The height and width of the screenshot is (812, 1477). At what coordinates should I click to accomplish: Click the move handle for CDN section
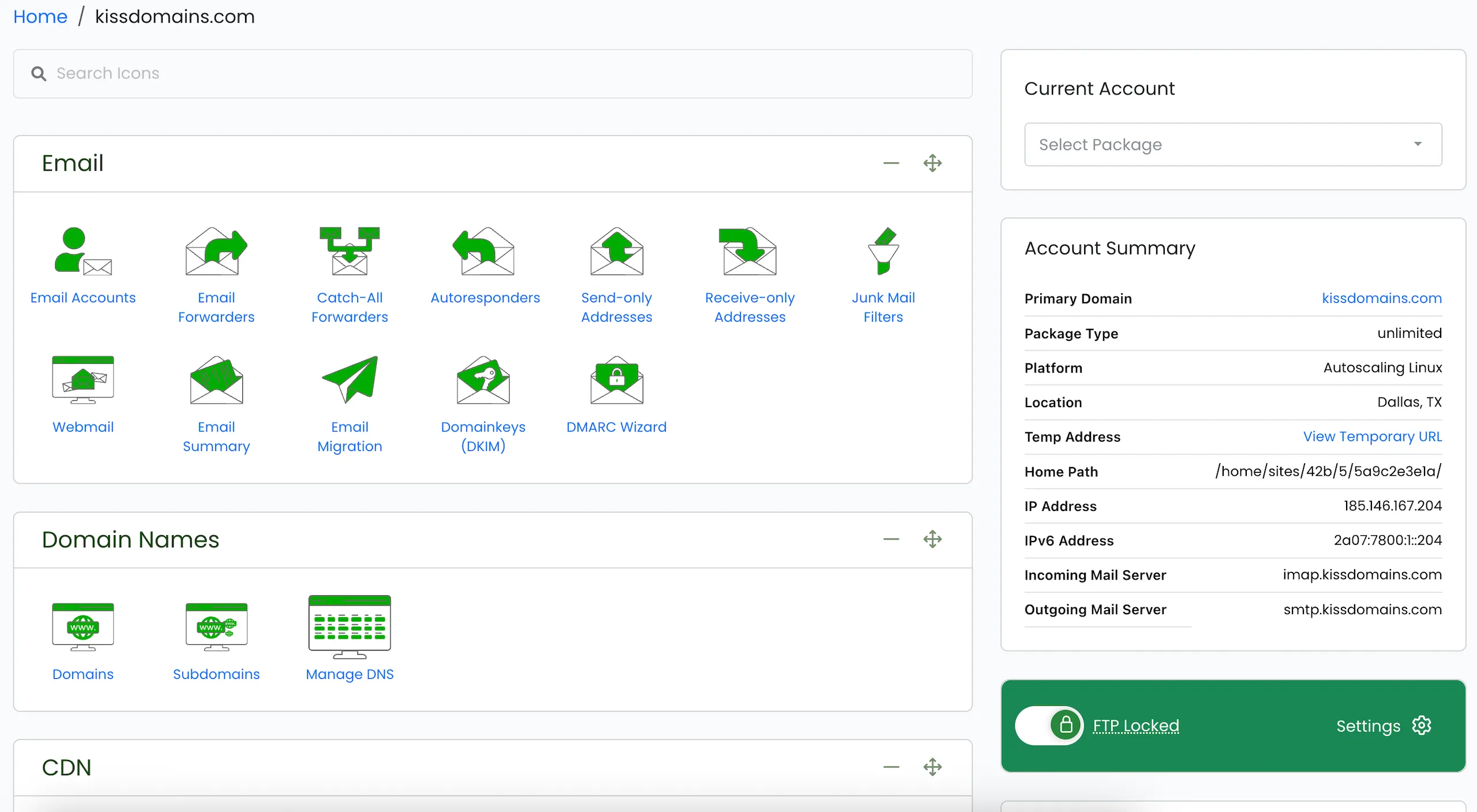(933, 767)
